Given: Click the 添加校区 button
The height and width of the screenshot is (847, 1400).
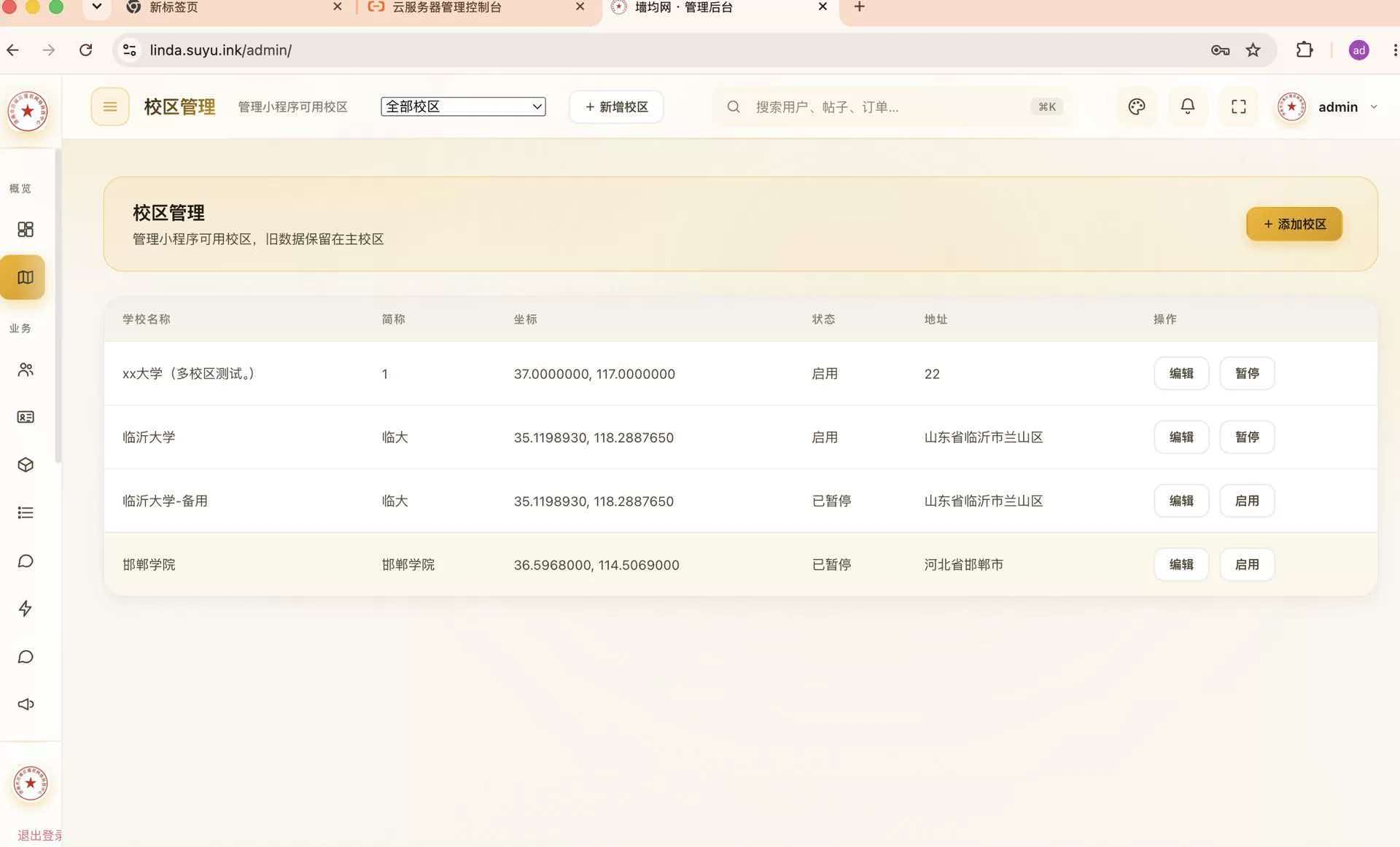Looking at the screenshot, I should pos(1294,224).
